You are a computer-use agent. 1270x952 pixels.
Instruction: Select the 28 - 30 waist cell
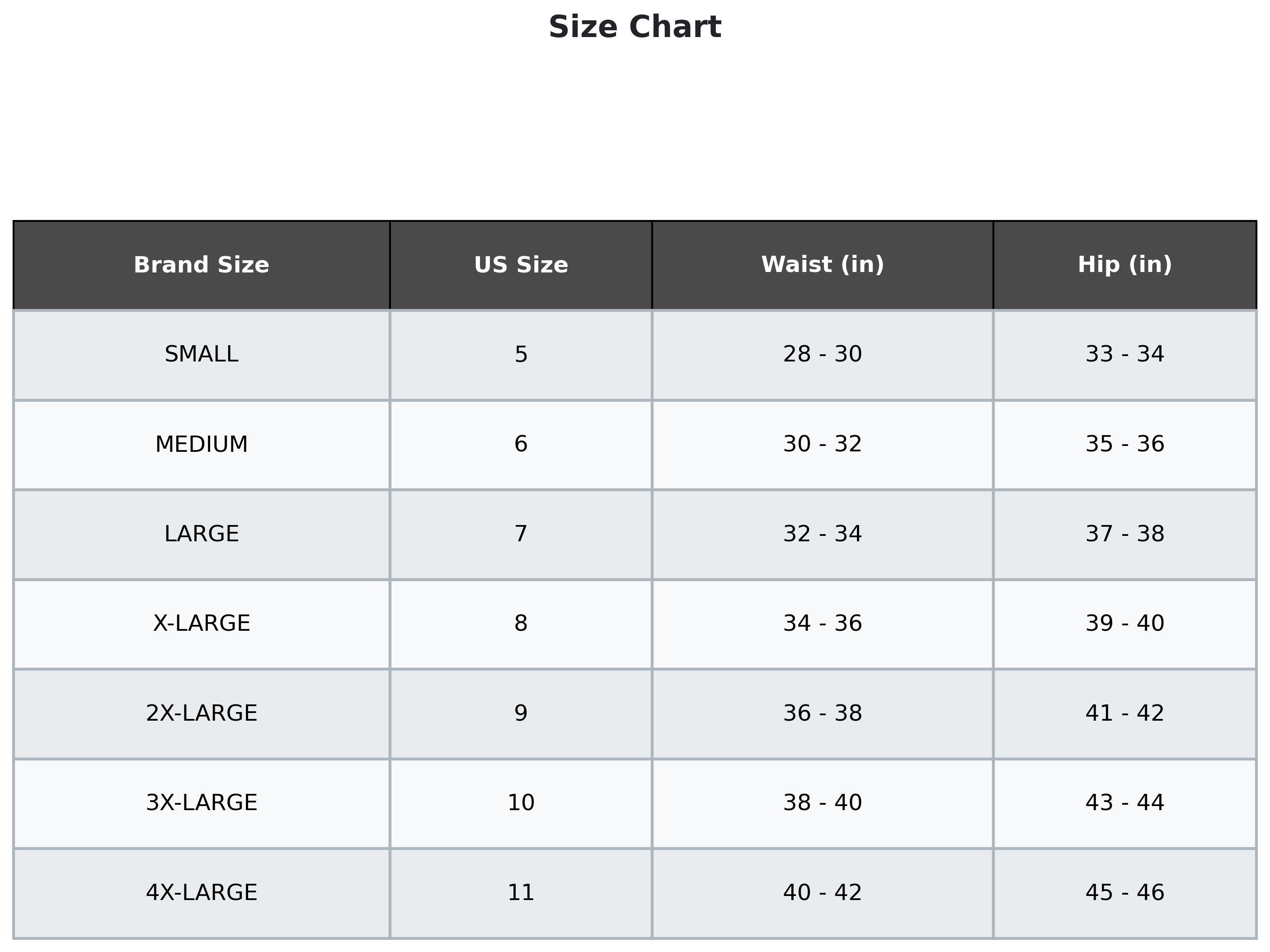[822, 354]
